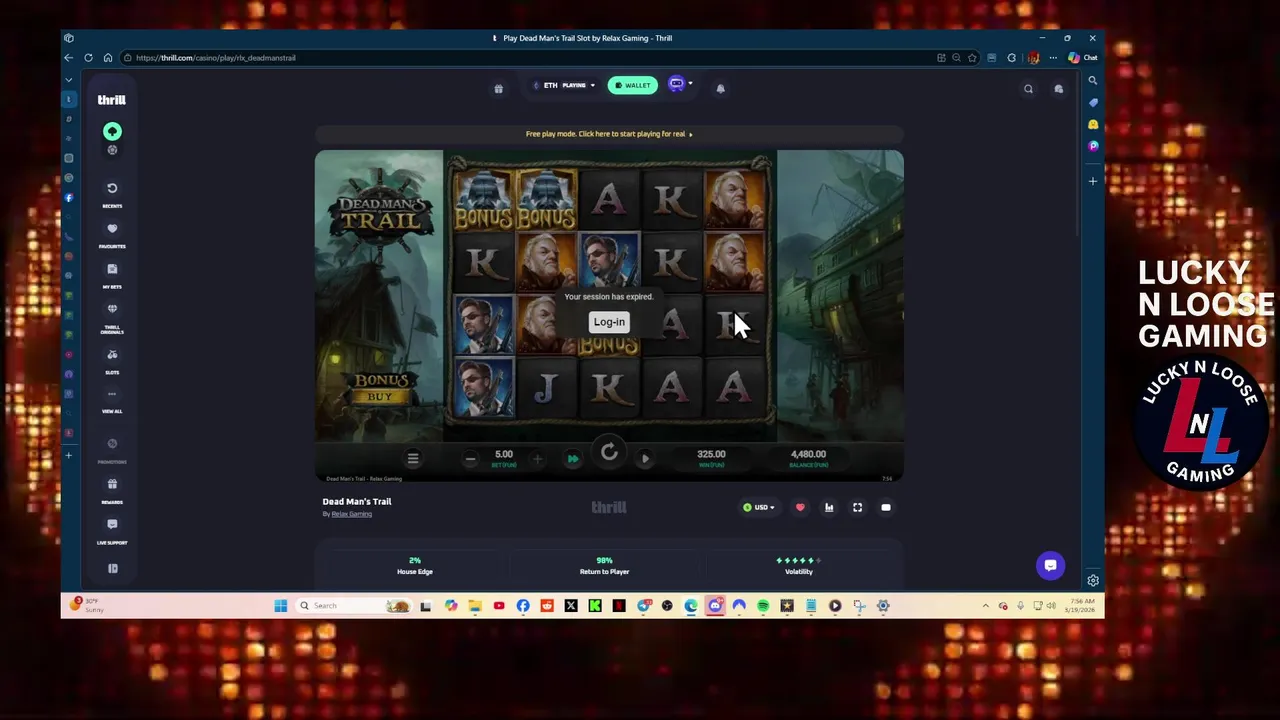Increase the bet with the plus button
Screen dimensions: 1280x720
537,459
